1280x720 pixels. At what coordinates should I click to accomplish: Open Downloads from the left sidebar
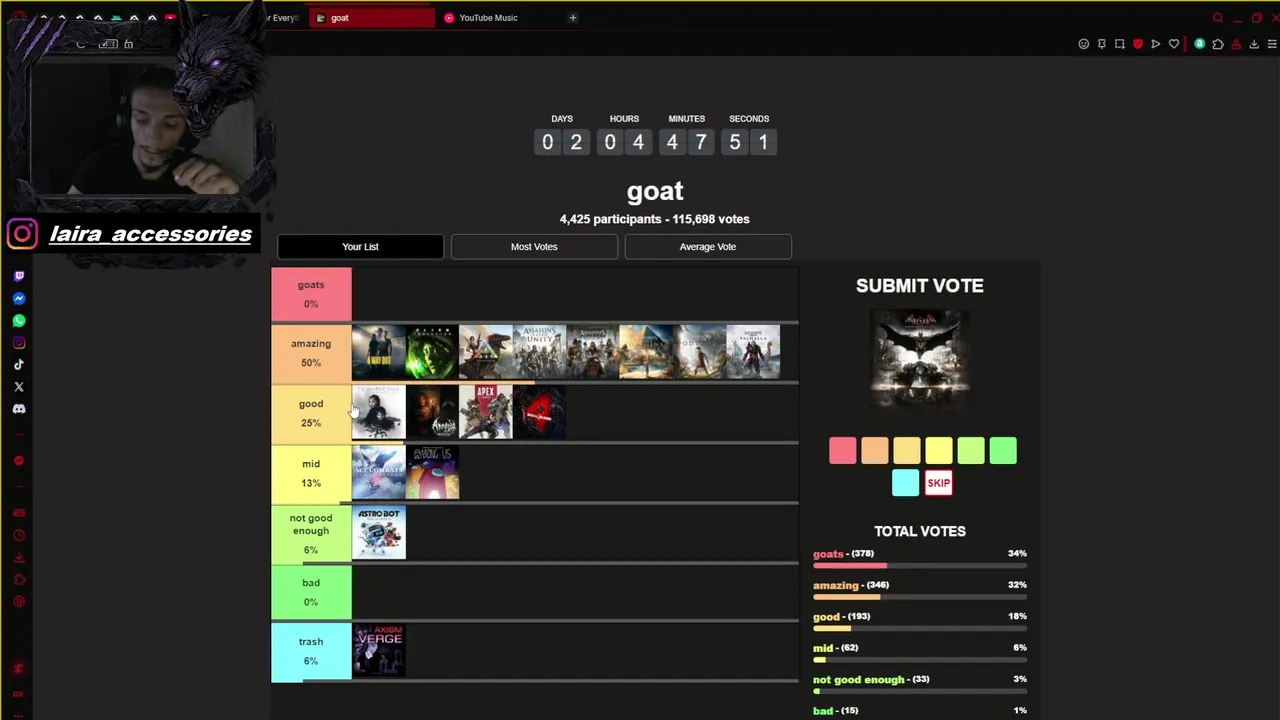pyautogui.click(x=19, y=557)
